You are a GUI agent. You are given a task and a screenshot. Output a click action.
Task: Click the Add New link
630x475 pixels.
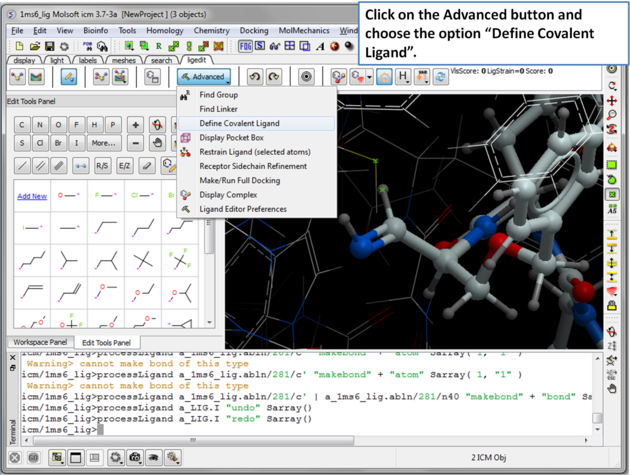(x=32, y=196)
